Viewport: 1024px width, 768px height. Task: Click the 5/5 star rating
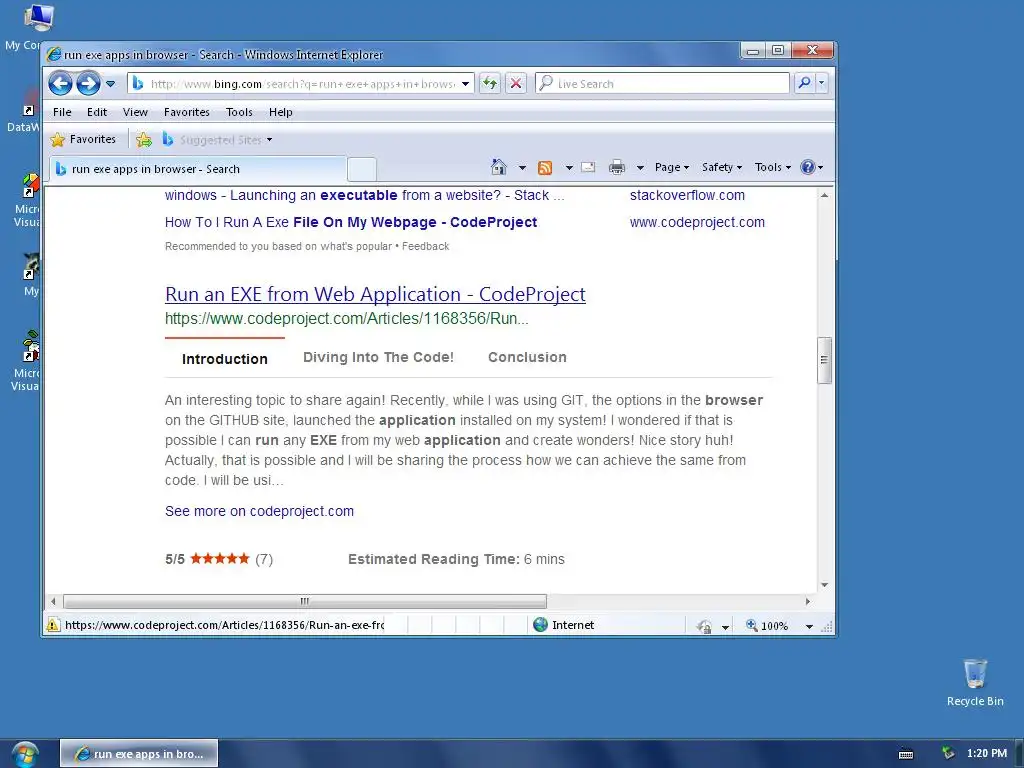pos(219,559)
